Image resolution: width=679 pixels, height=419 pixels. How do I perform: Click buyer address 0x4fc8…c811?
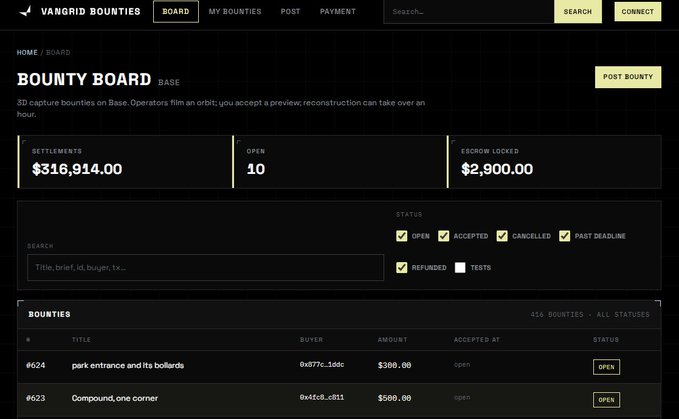pyautogui.click(x=322, y=397)
